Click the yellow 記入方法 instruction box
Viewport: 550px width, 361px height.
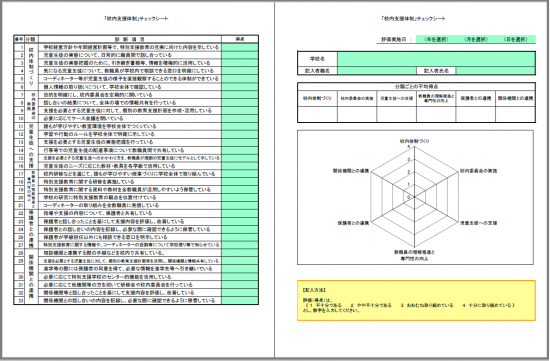pos(416,300)
